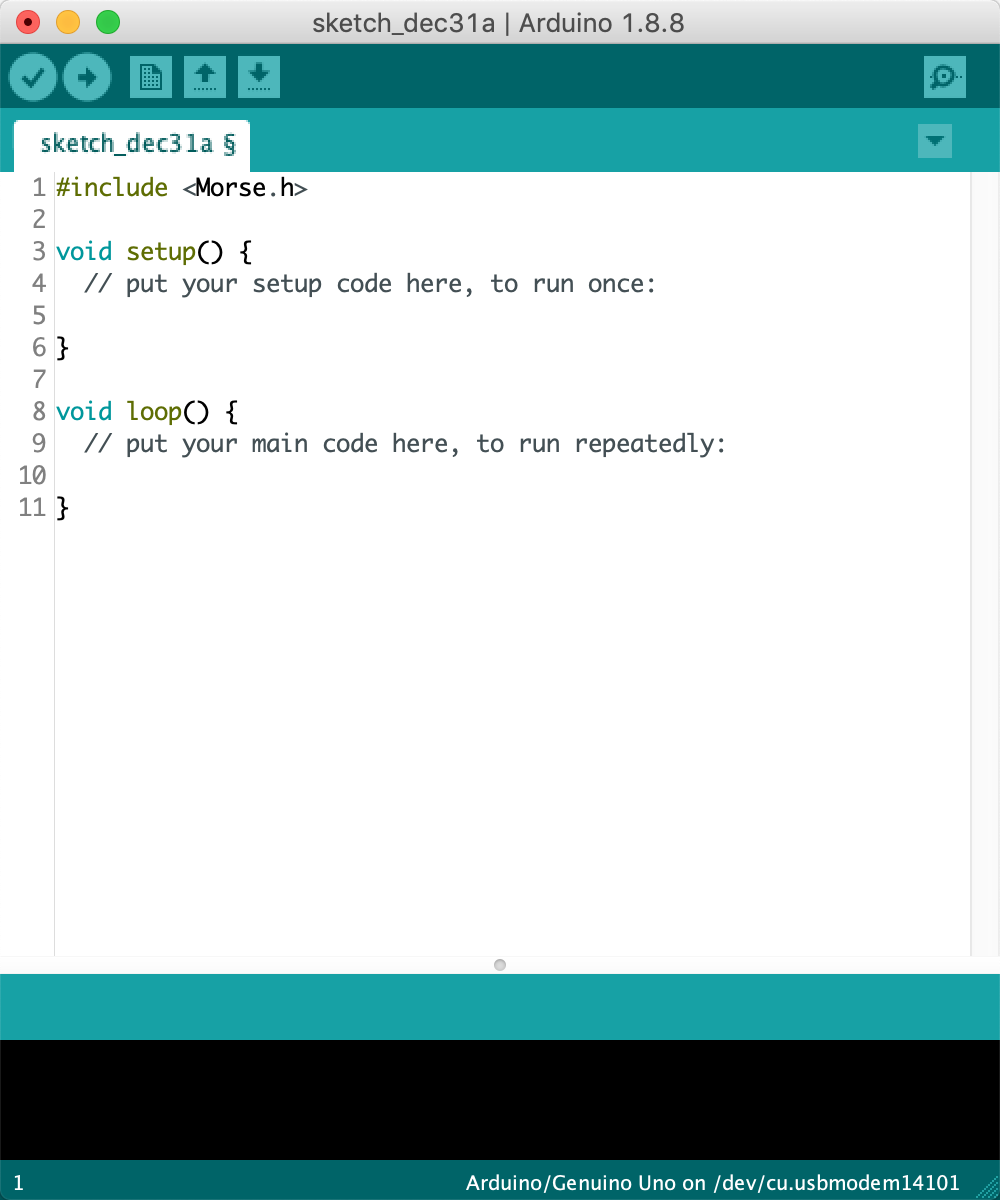The image size is (1000, 1200).
Task: Place cursor on empty line 5
Action: (x=300, y=316)
